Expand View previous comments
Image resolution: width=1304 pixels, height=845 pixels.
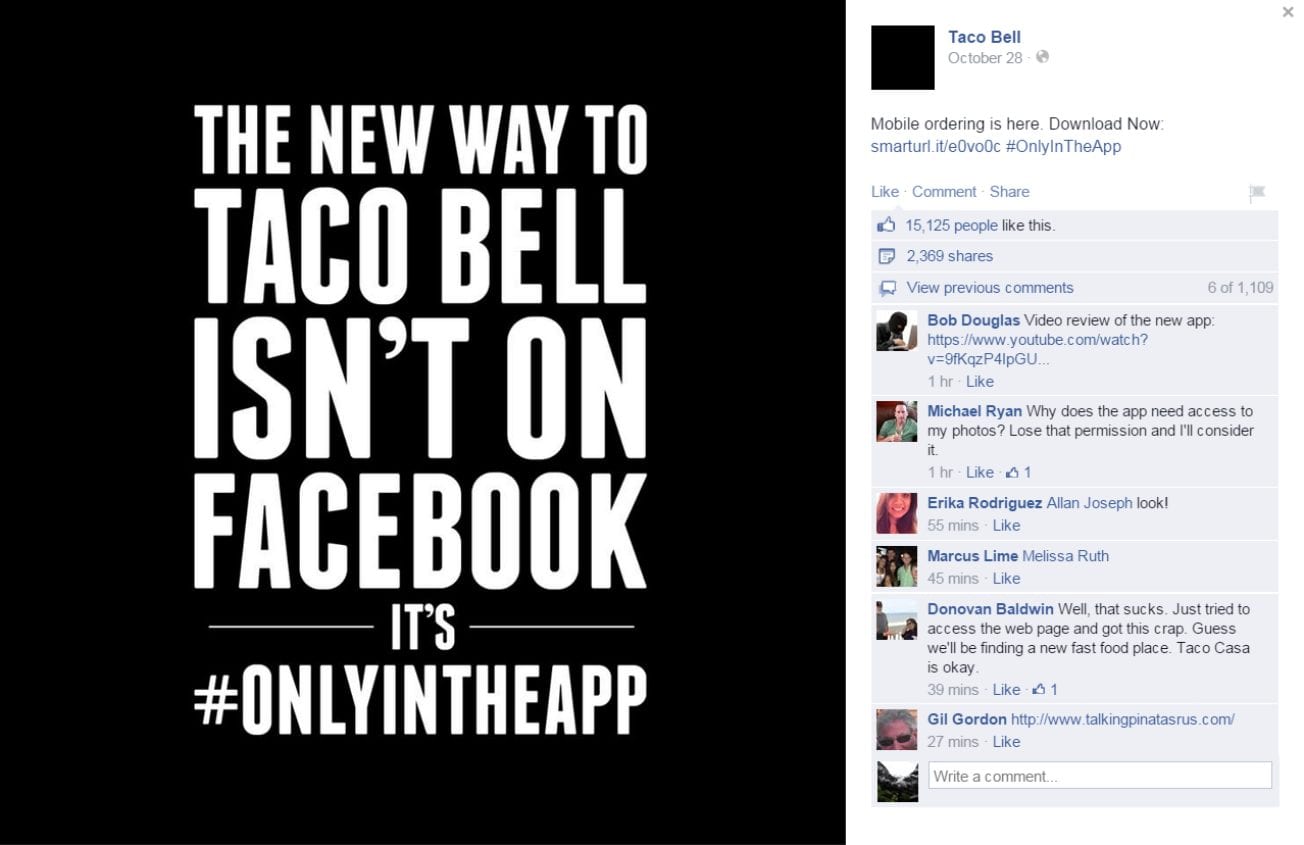(x=990, y=288)
